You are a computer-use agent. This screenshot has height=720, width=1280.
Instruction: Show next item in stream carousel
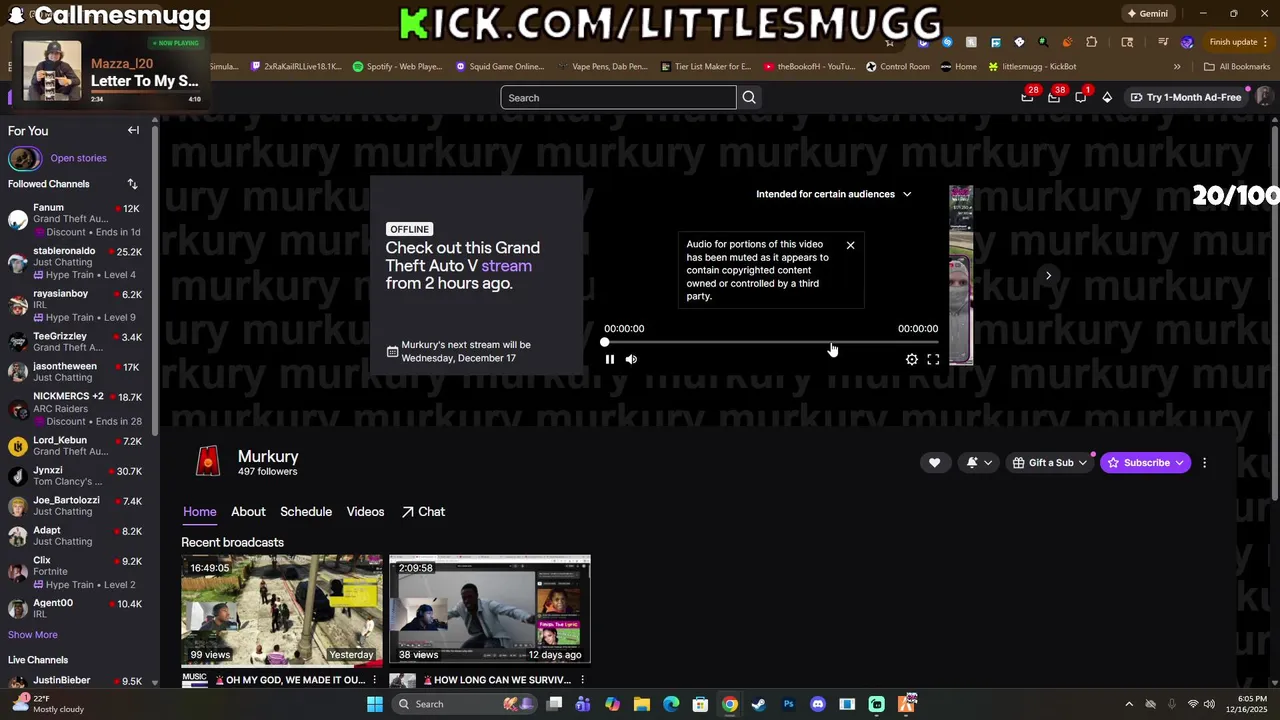1048,275
